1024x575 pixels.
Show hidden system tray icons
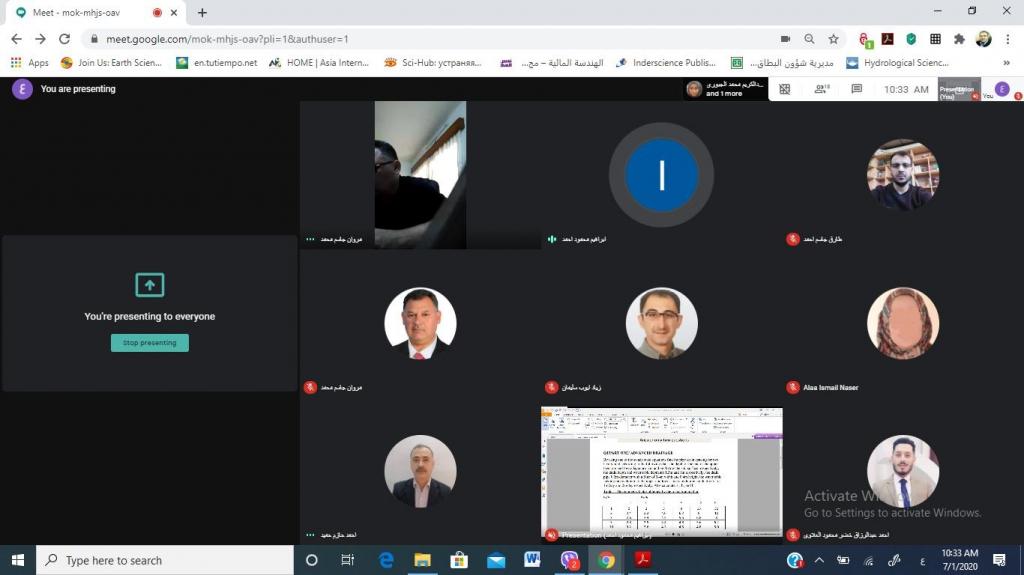coord(819,560)
